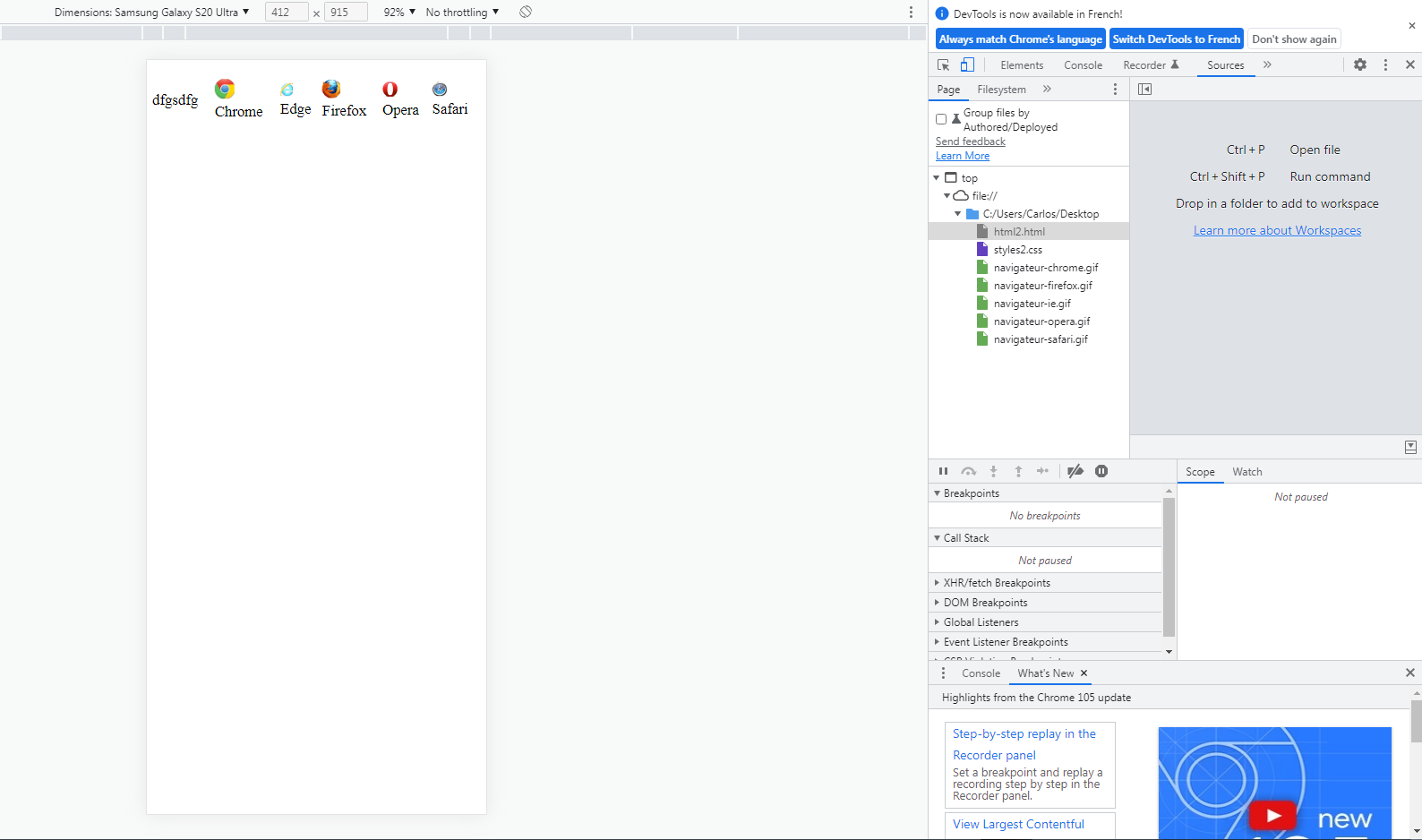The width and height of the screenshot is (1422, 840).
Task: Click the pause script execution icon
Action: click(x=943, y=471)
